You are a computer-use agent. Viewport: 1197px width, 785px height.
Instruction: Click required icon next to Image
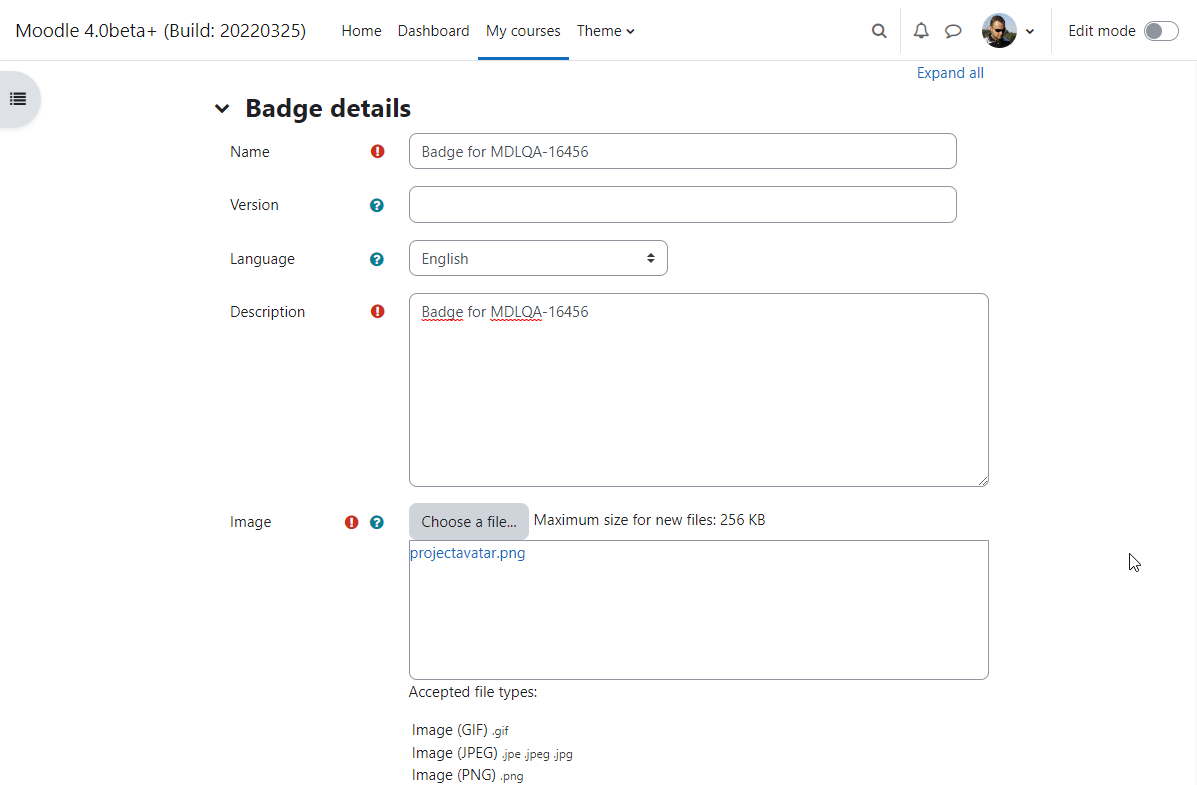[x=351, y=522]
